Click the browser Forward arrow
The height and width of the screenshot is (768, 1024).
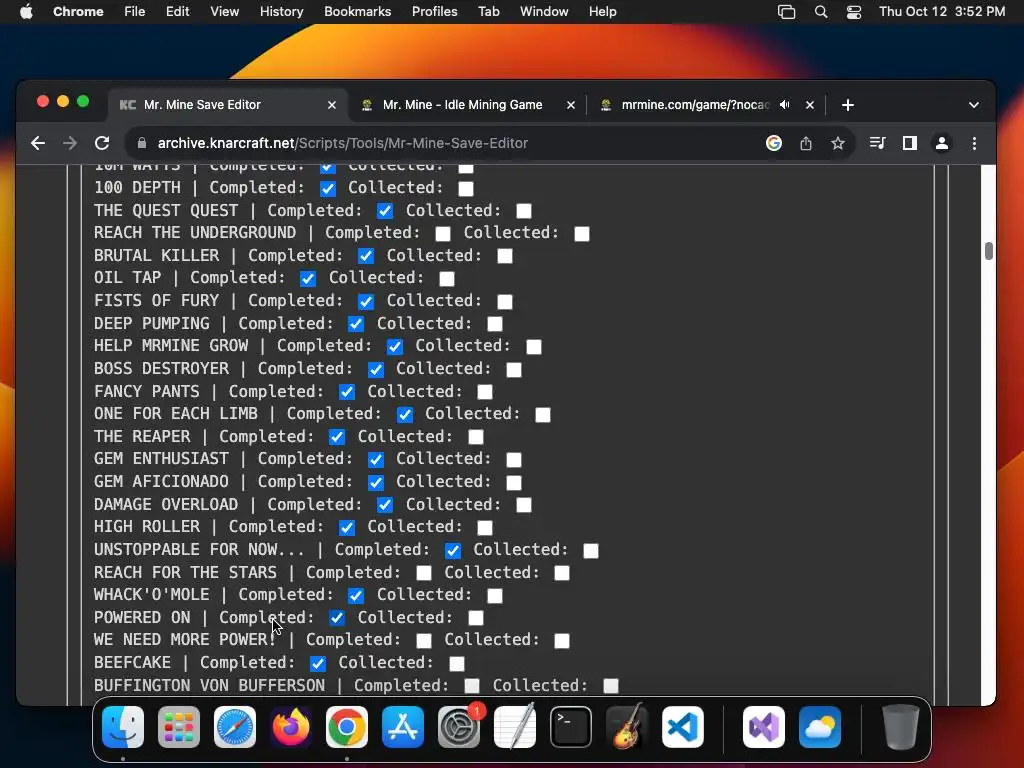[x=70, y=143]
